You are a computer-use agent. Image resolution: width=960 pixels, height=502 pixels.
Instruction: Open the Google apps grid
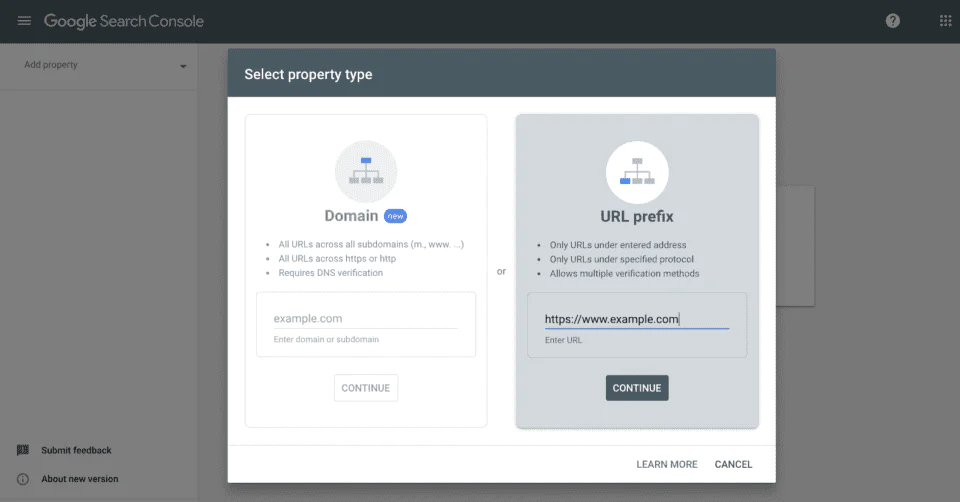[x=945, y=21]
